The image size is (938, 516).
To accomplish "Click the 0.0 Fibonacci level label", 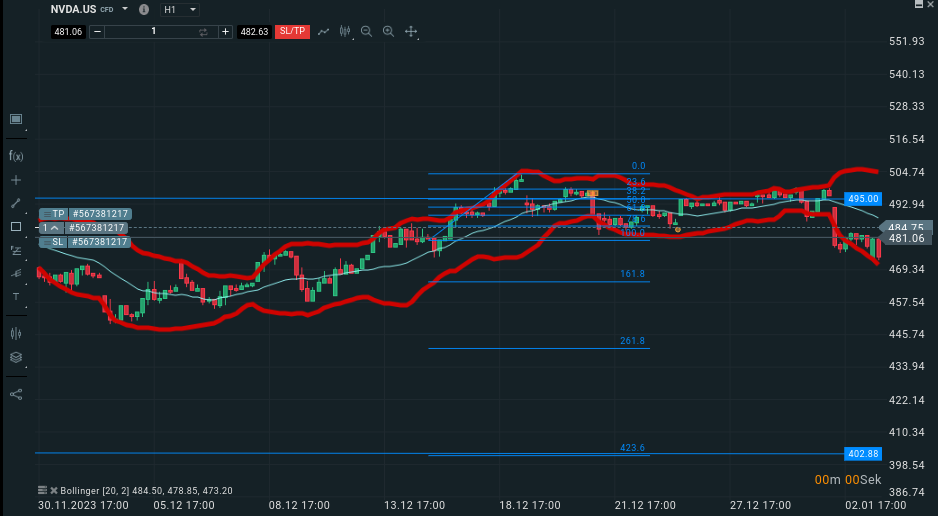I will pos(638,166).
